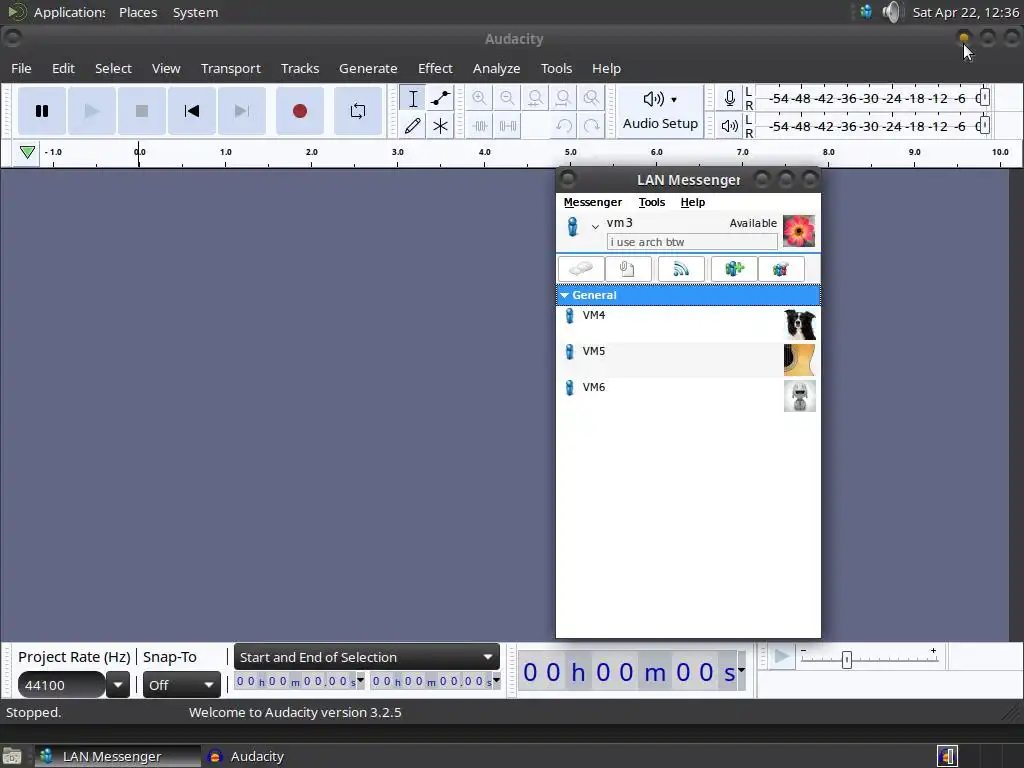
Task: Switch to LAN Messenger in taskbar
Action: (x=118, y=756)
